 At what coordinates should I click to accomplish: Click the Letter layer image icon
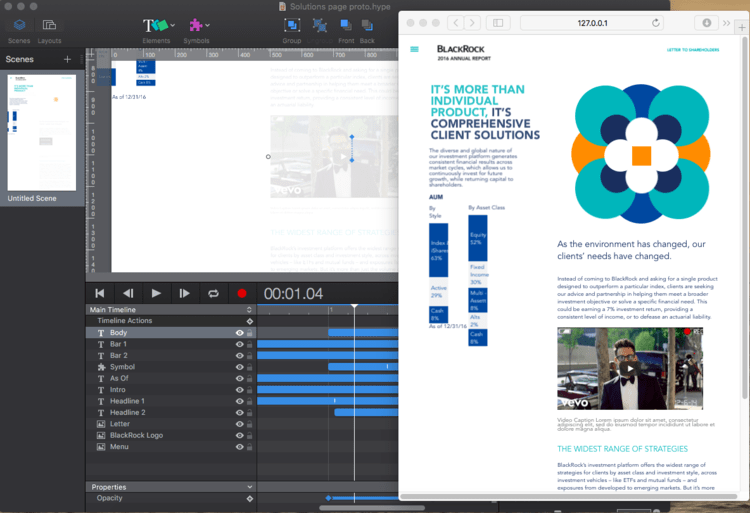pos(101,424)
